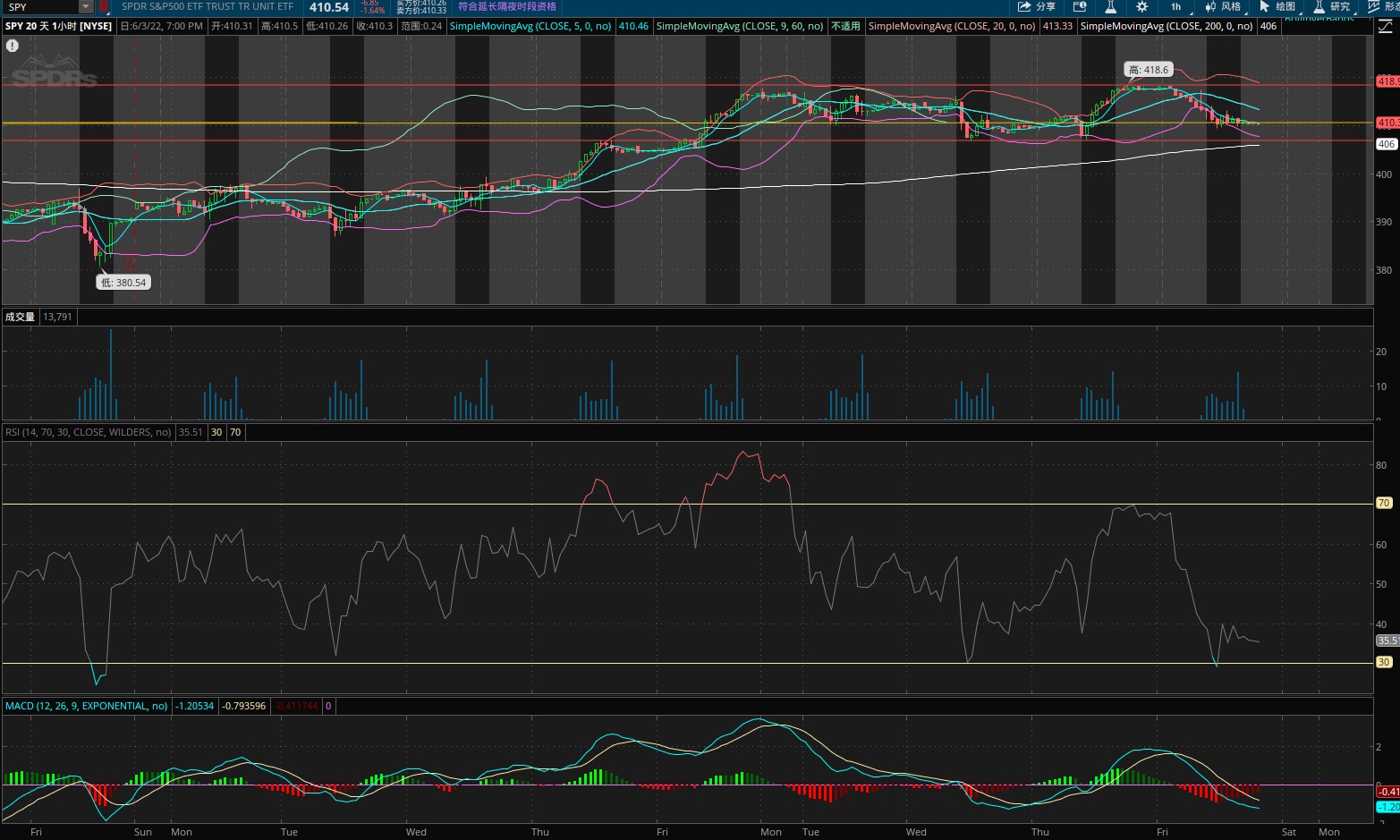Click the Sun label on time axis

pos(143,832)
